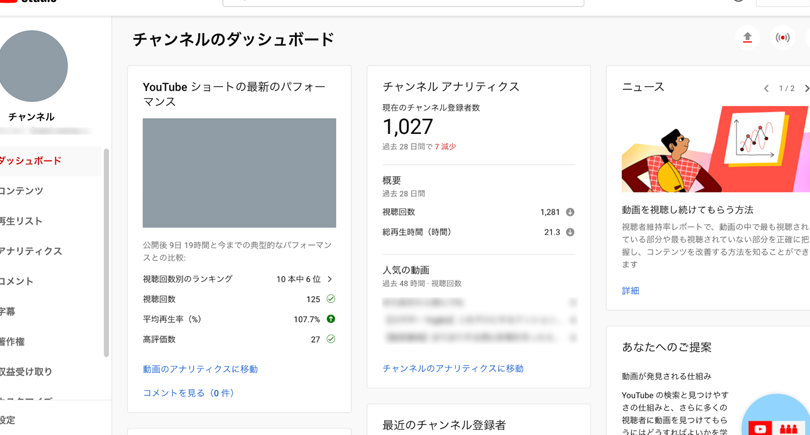The image size is (810, 435).
Task: Click the 総再生時間（時間）label
Action: (416, 232)
